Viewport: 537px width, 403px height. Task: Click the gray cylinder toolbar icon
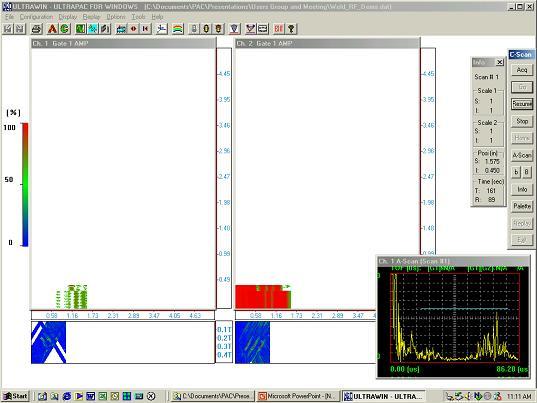(x=194, y=29)
